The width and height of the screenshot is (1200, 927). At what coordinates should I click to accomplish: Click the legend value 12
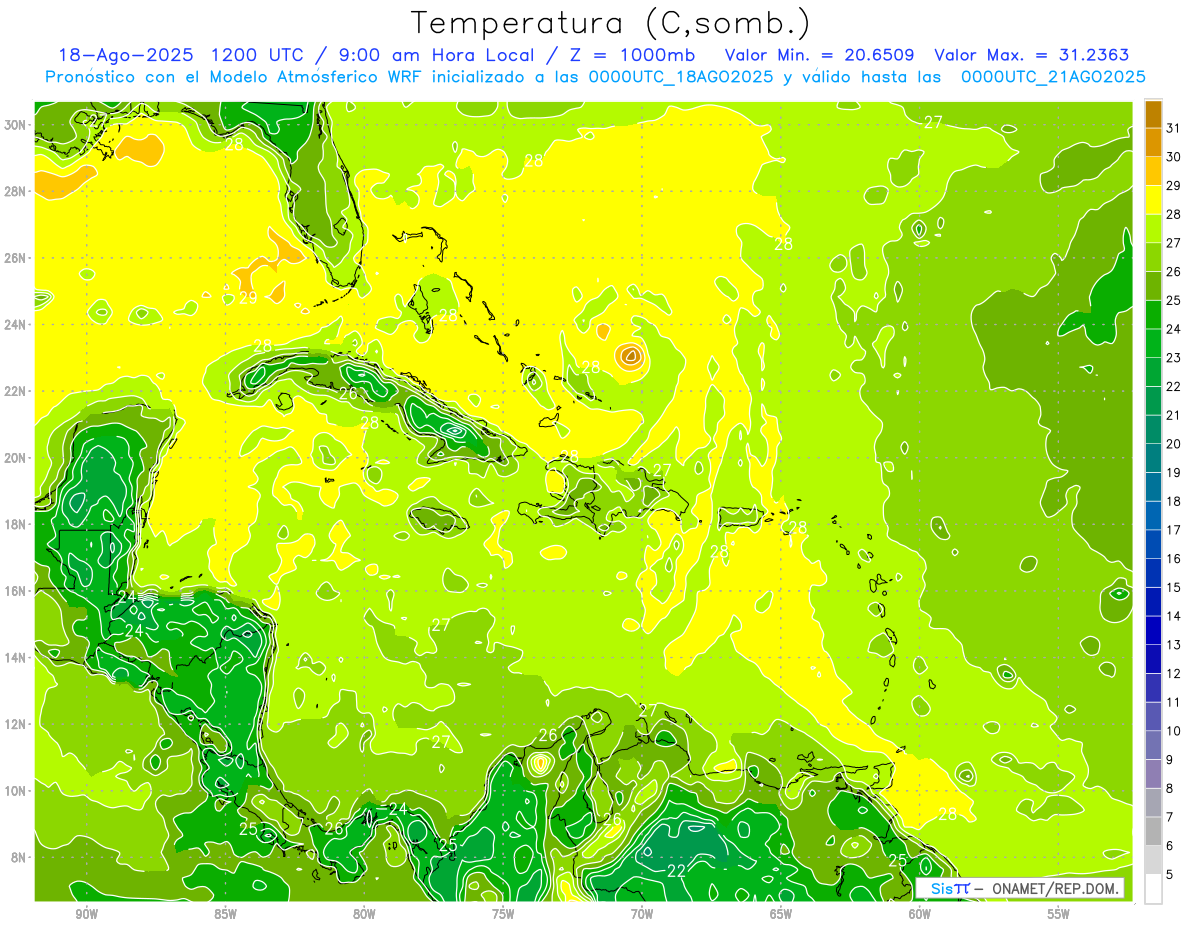(x=1174, y=673)
